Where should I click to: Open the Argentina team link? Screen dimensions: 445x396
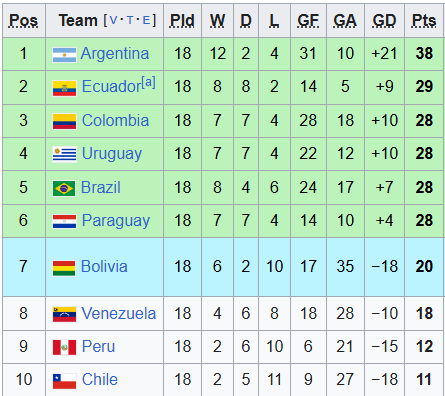click(x=115, y=53)
